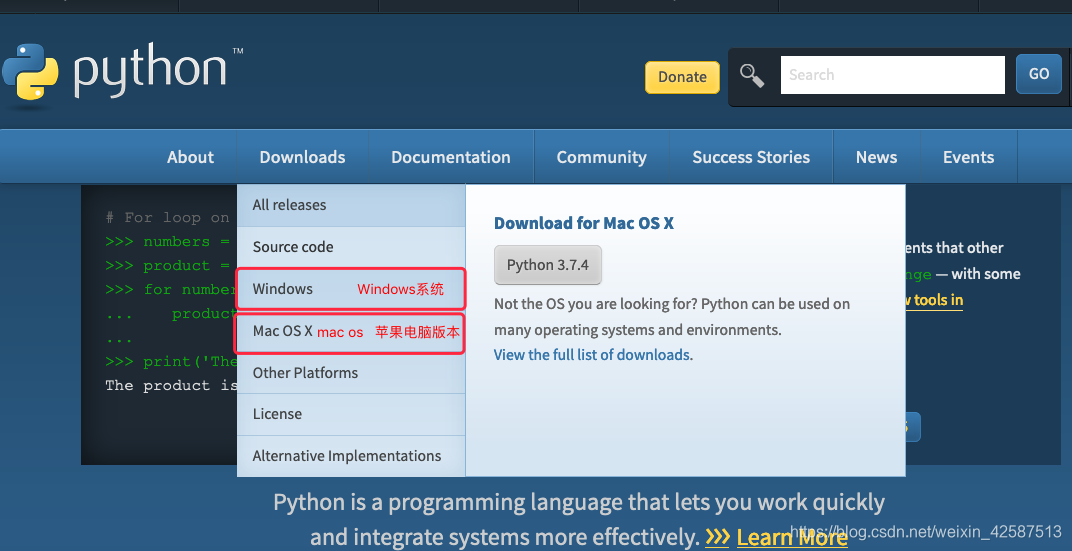Focus the Search input field
The image size is (1072, 551).
point(893,75)
